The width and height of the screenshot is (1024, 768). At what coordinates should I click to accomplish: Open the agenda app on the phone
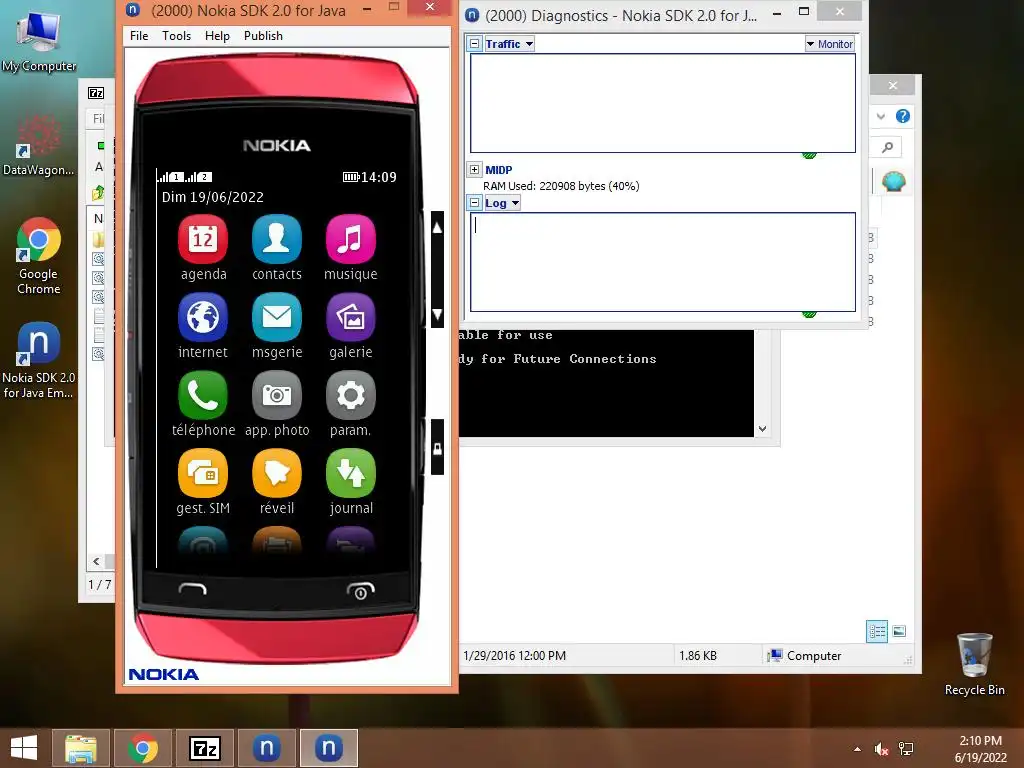pos(202,239)
